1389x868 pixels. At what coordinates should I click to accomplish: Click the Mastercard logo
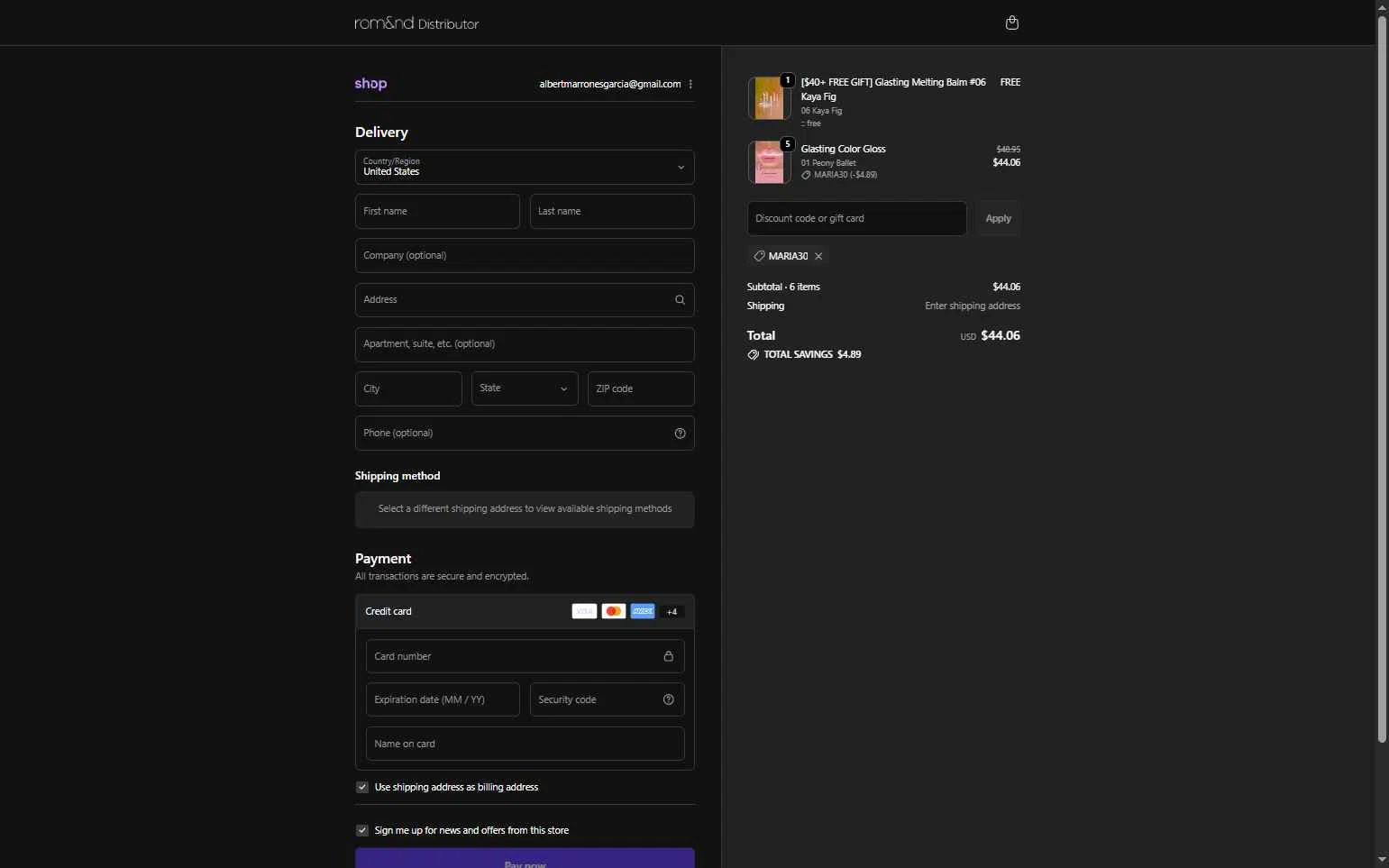(x=613, y=611)
